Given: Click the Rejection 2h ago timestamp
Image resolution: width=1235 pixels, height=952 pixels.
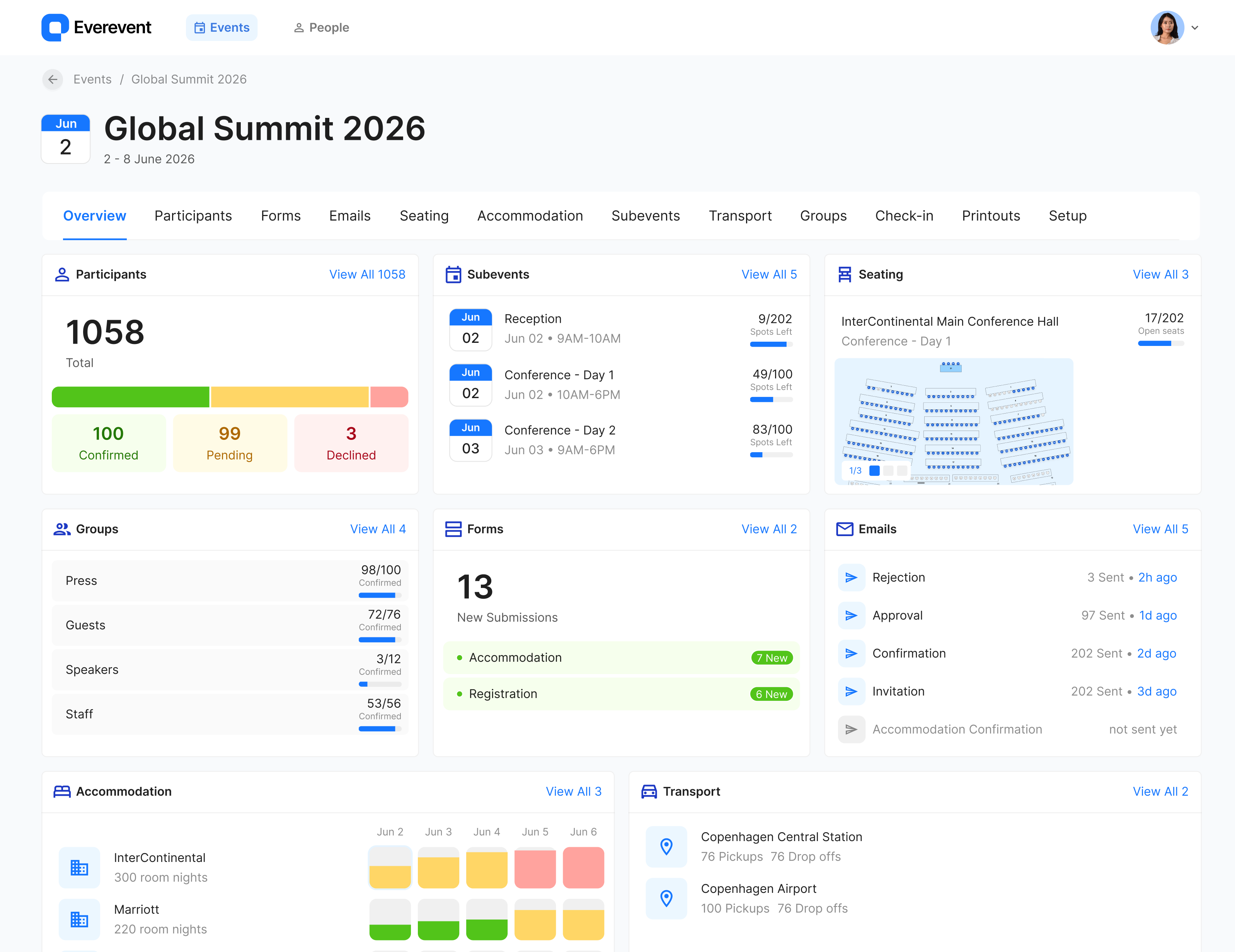Looking at the screenshot, I should 1158,577.
